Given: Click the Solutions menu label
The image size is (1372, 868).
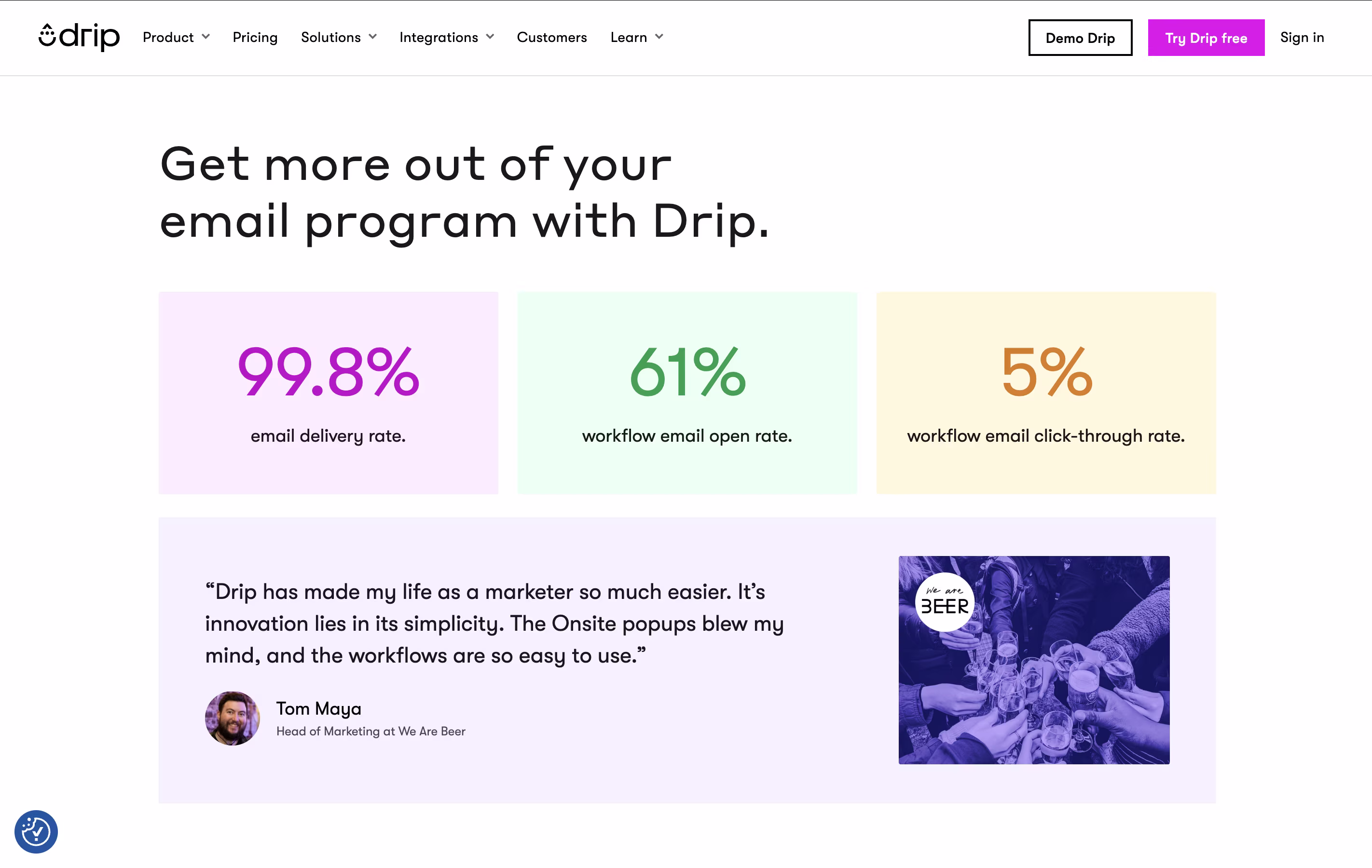Looking at the screenshot, I should point(330,38).
